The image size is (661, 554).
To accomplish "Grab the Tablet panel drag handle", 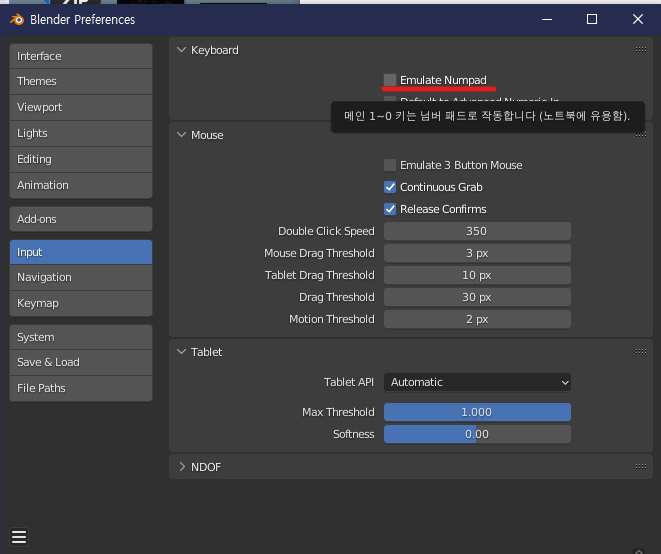I will (x=641, y=352).
